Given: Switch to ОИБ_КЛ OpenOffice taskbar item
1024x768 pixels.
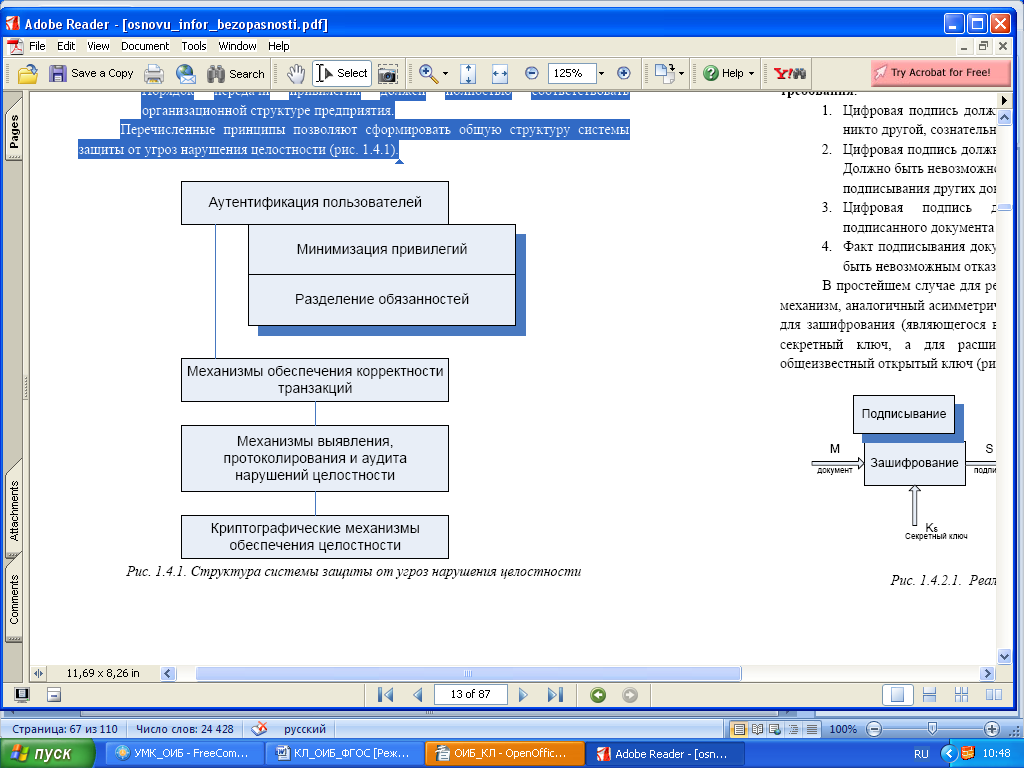Looking at the screenshot, I should pyautogui.click(x=504, y=753).
